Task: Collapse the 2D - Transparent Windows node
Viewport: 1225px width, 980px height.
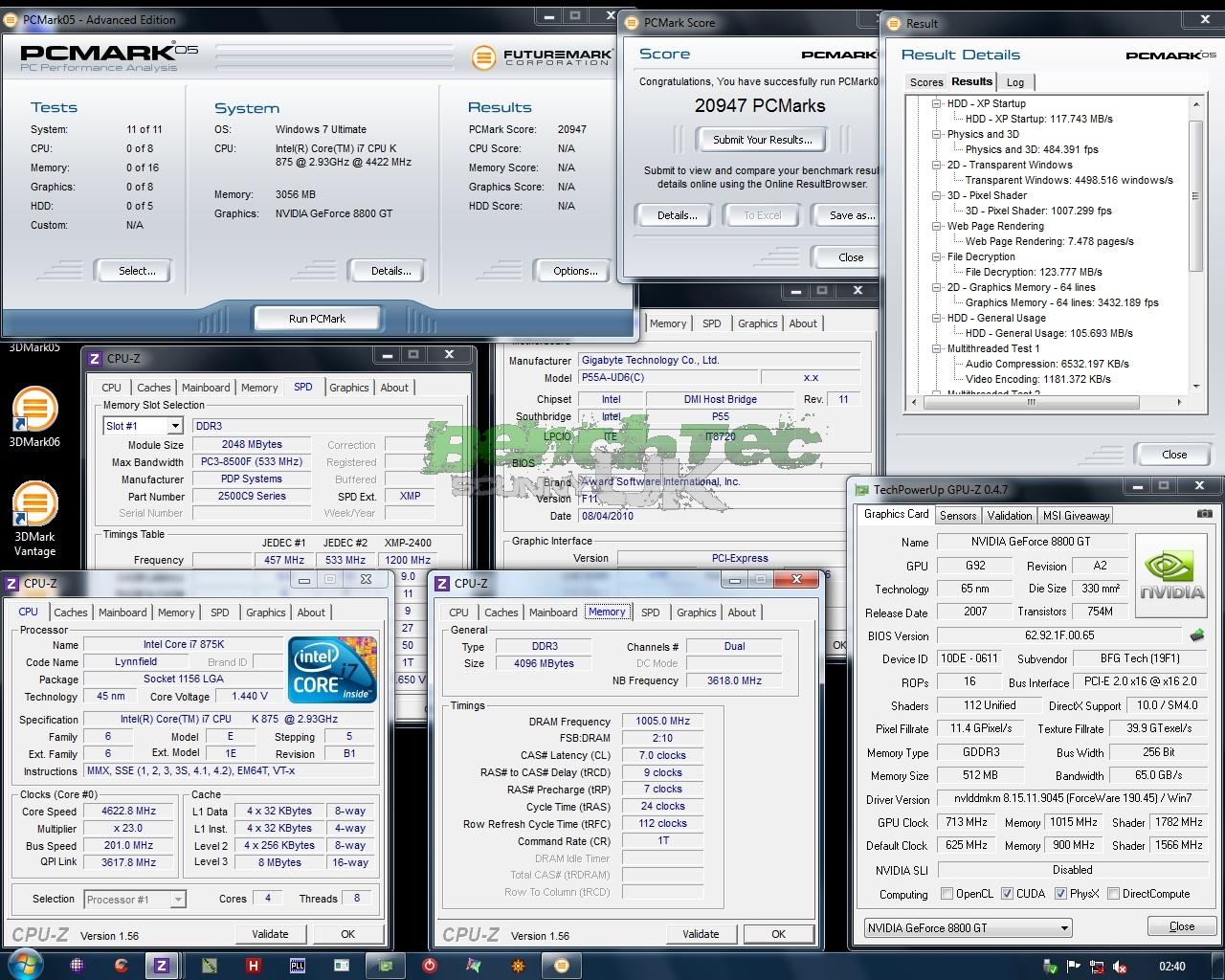Action: (x=937, y=165)
